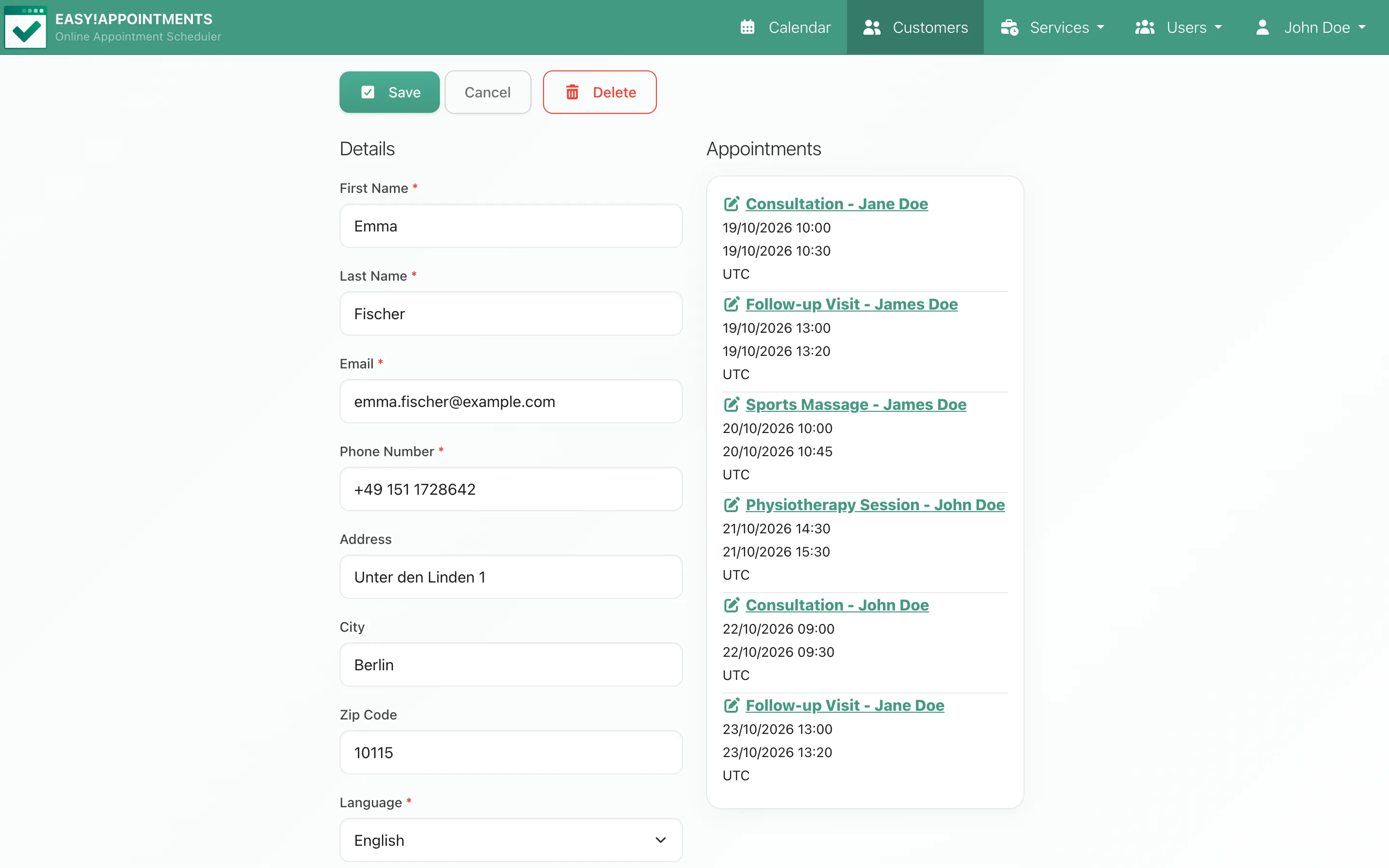1389x868 pixels.
Task: Click the John Doe profile icon
Action: click(x=1262, y=27)
